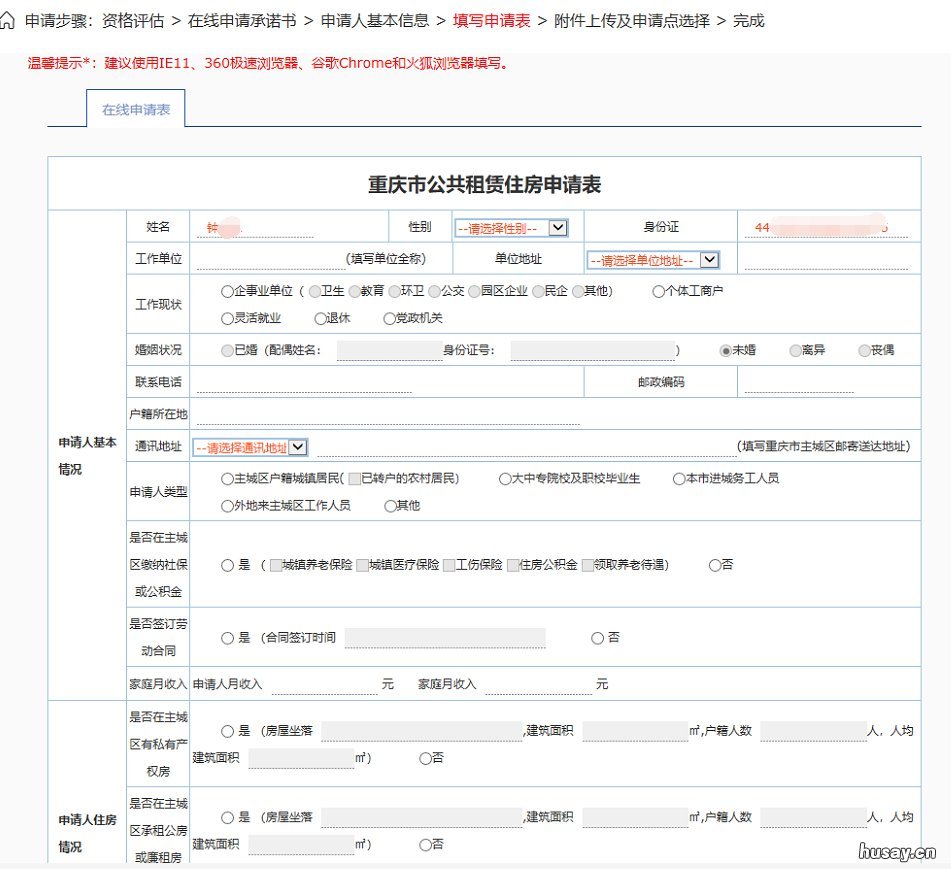Click the home icon in breadcrumb bar

10,20
